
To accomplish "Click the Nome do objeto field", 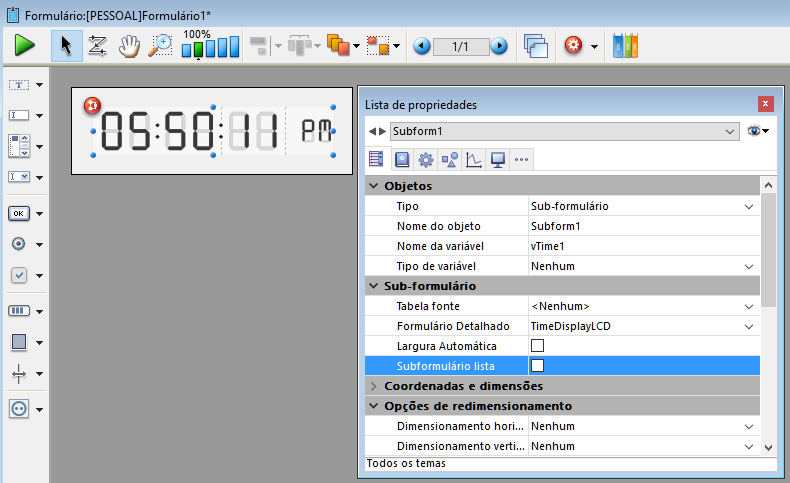I will click(x=640, y=226).
